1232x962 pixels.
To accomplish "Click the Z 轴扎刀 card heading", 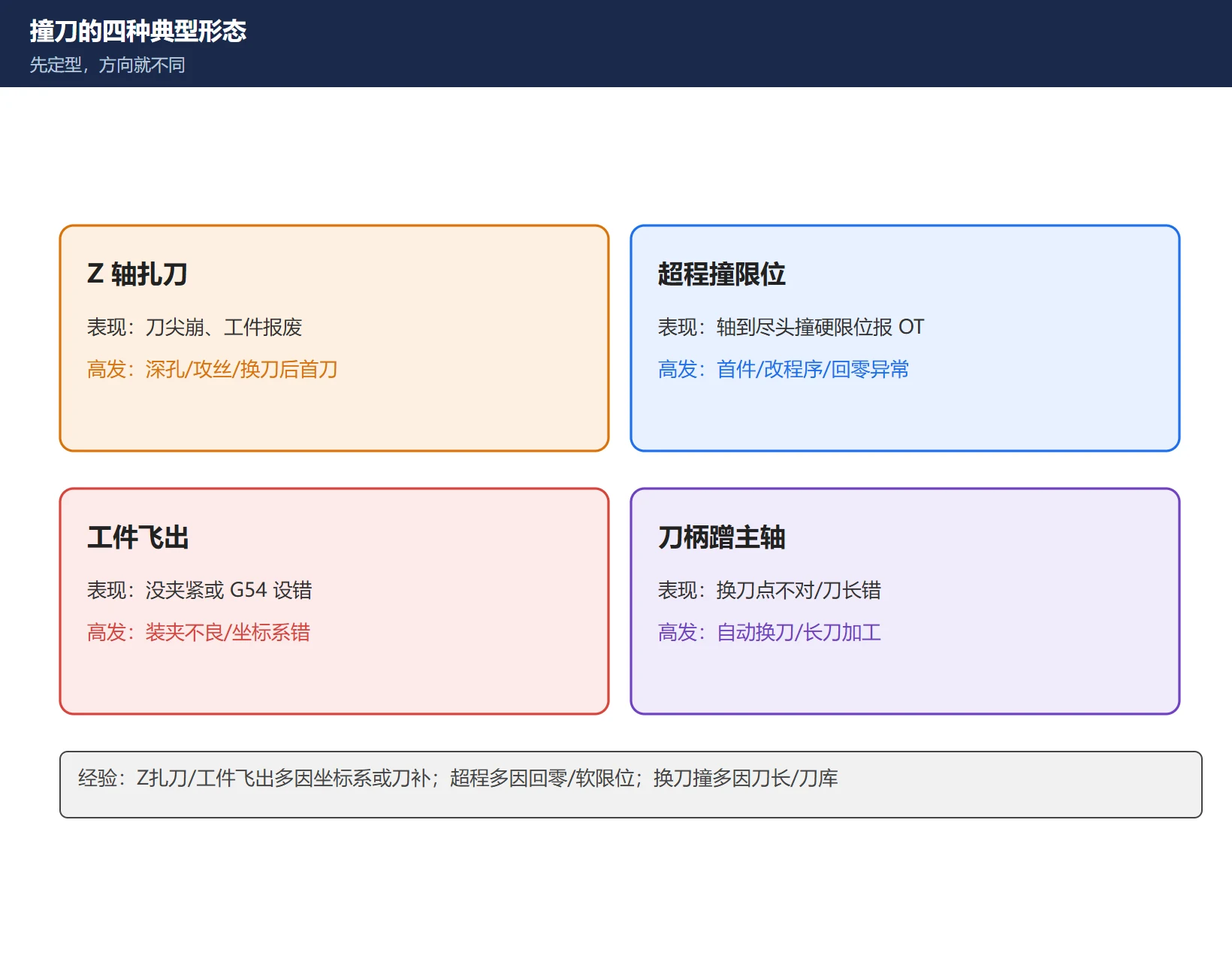I will point(137,274).
